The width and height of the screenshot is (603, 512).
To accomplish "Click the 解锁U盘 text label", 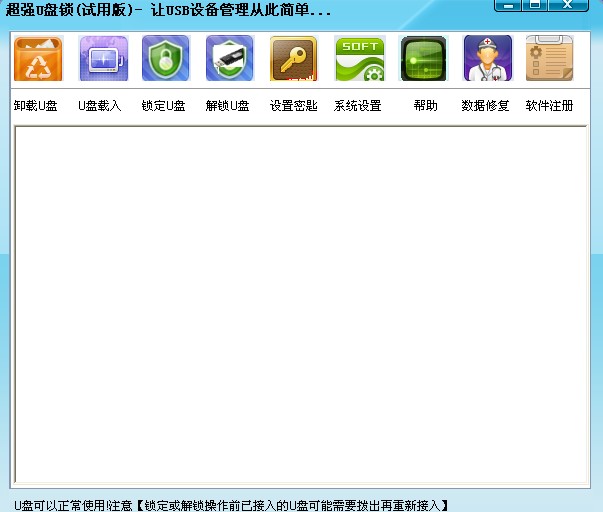I will click(x=228, y=105).
